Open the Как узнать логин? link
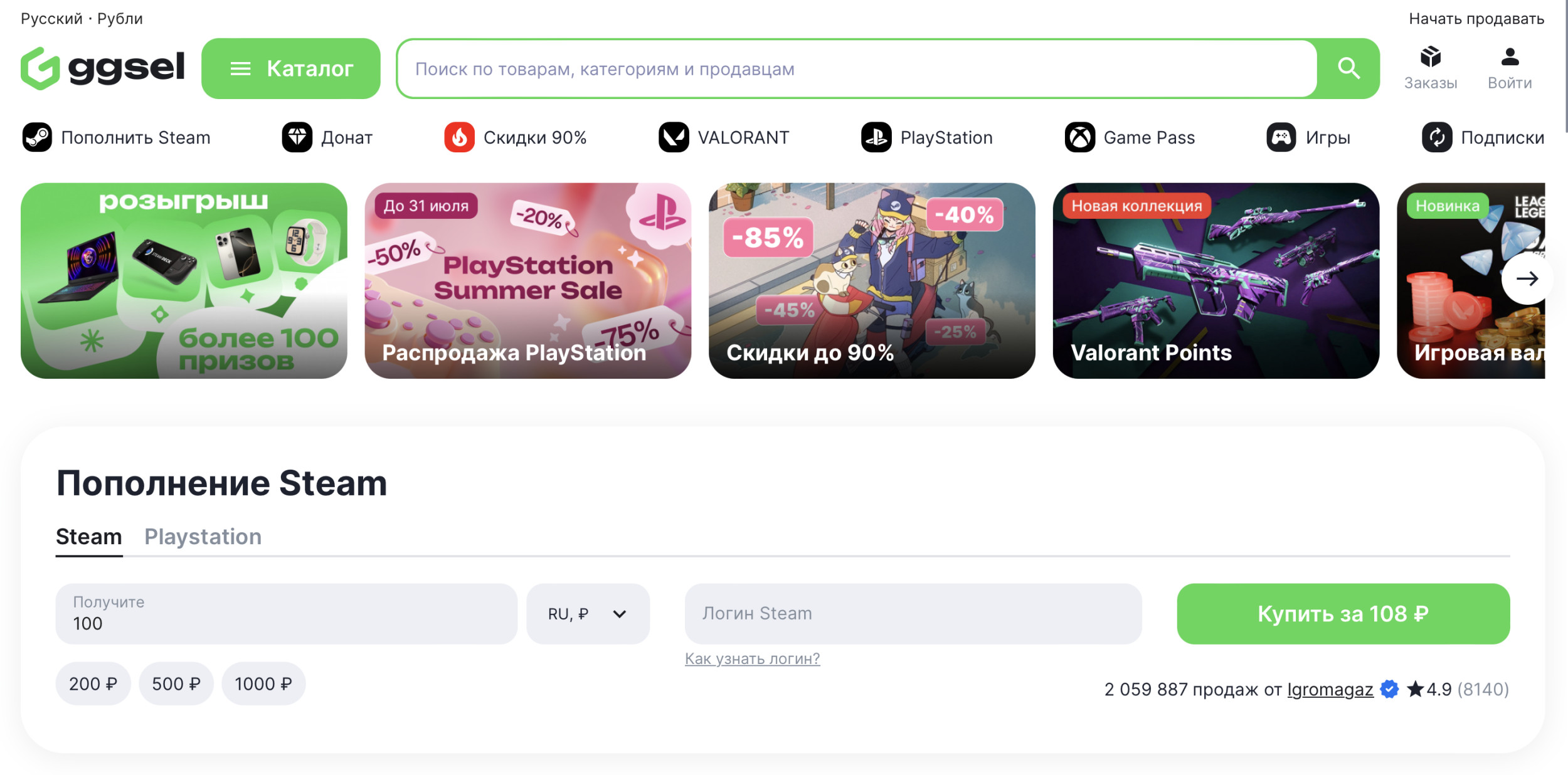The image size is (1568, 775). 752,658
